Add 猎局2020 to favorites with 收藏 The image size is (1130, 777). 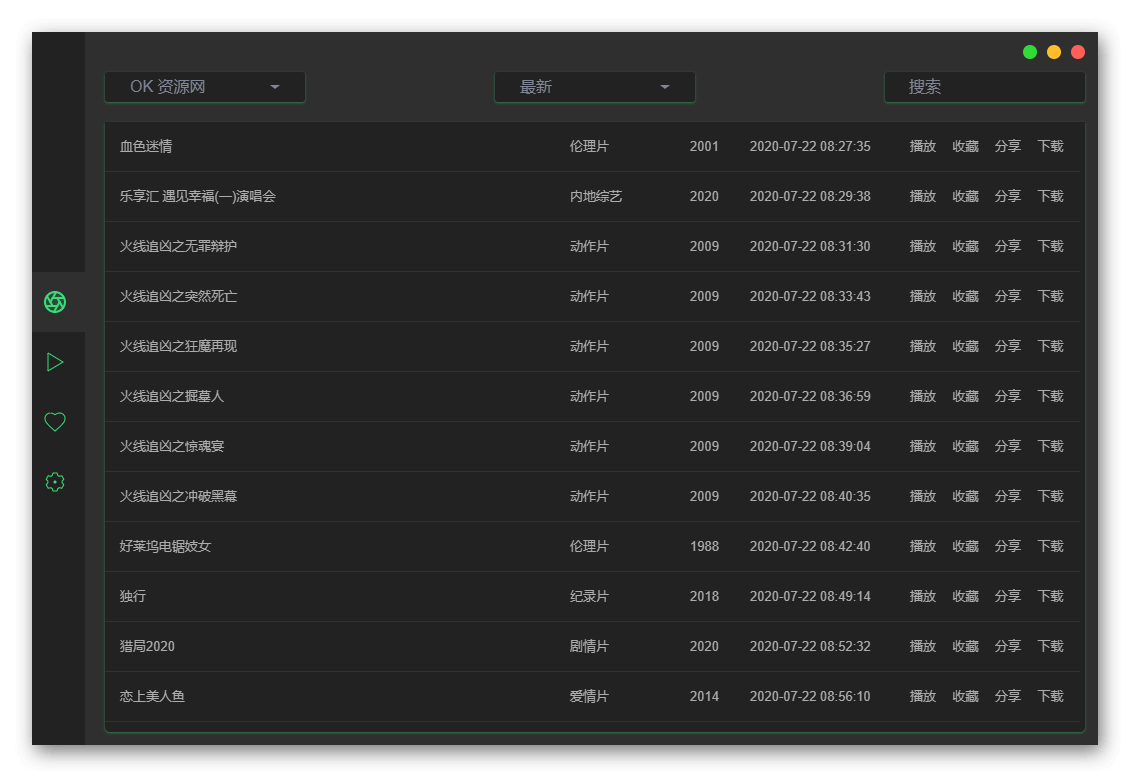[965, 646]
